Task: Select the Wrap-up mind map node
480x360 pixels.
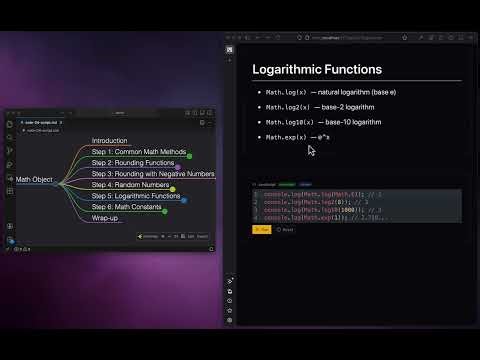Action: click(105, 218)
